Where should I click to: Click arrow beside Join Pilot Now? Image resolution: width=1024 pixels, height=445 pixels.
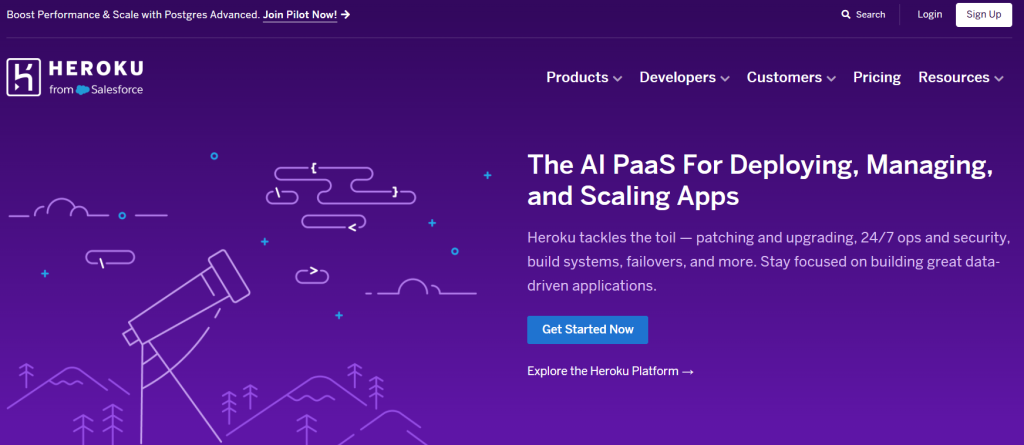(x=345, y=14)
